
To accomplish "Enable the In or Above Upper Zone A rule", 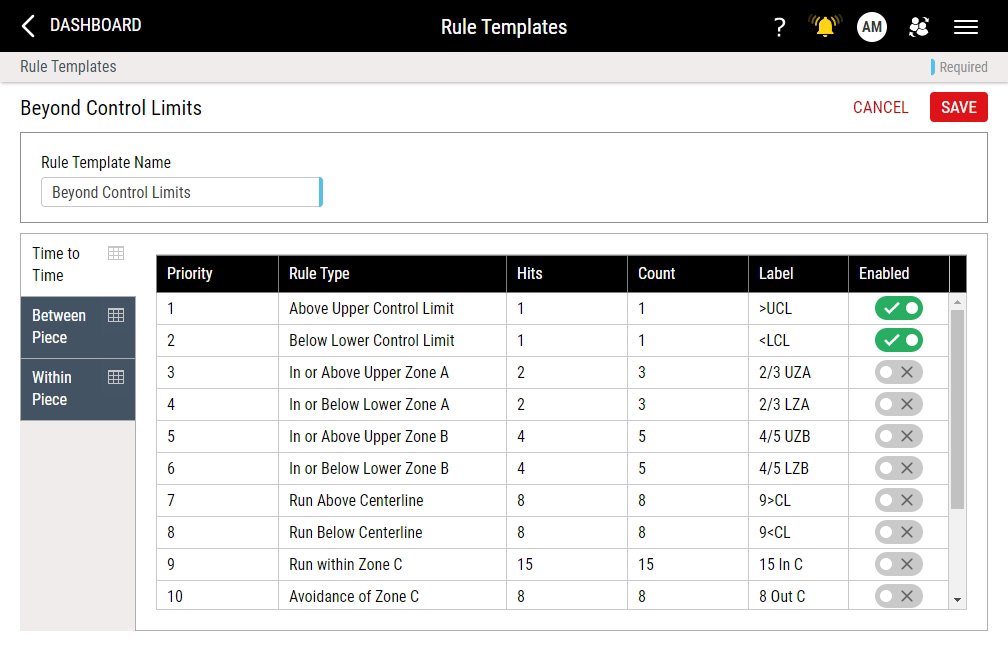I will [x=898, y=372].
